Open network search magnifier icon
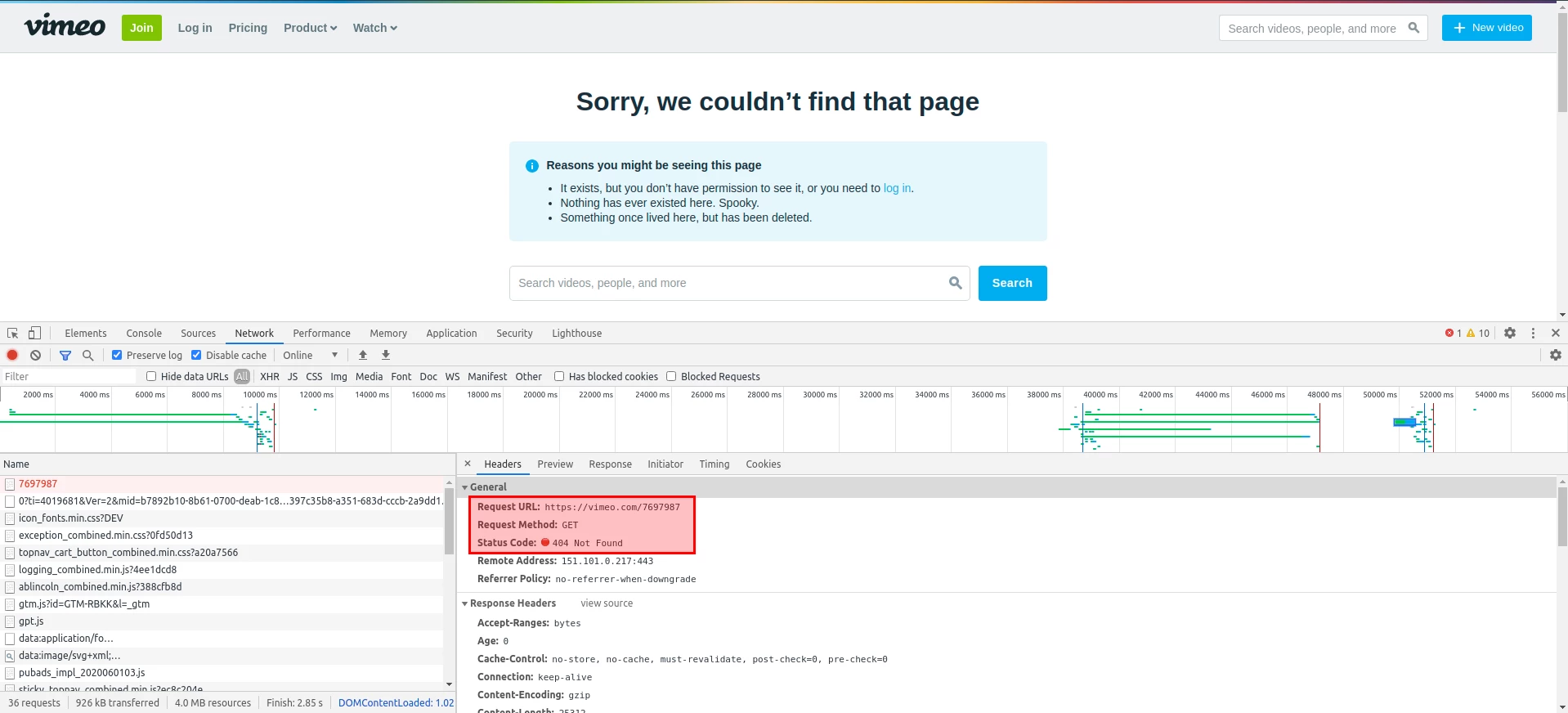 pos(88,355)
